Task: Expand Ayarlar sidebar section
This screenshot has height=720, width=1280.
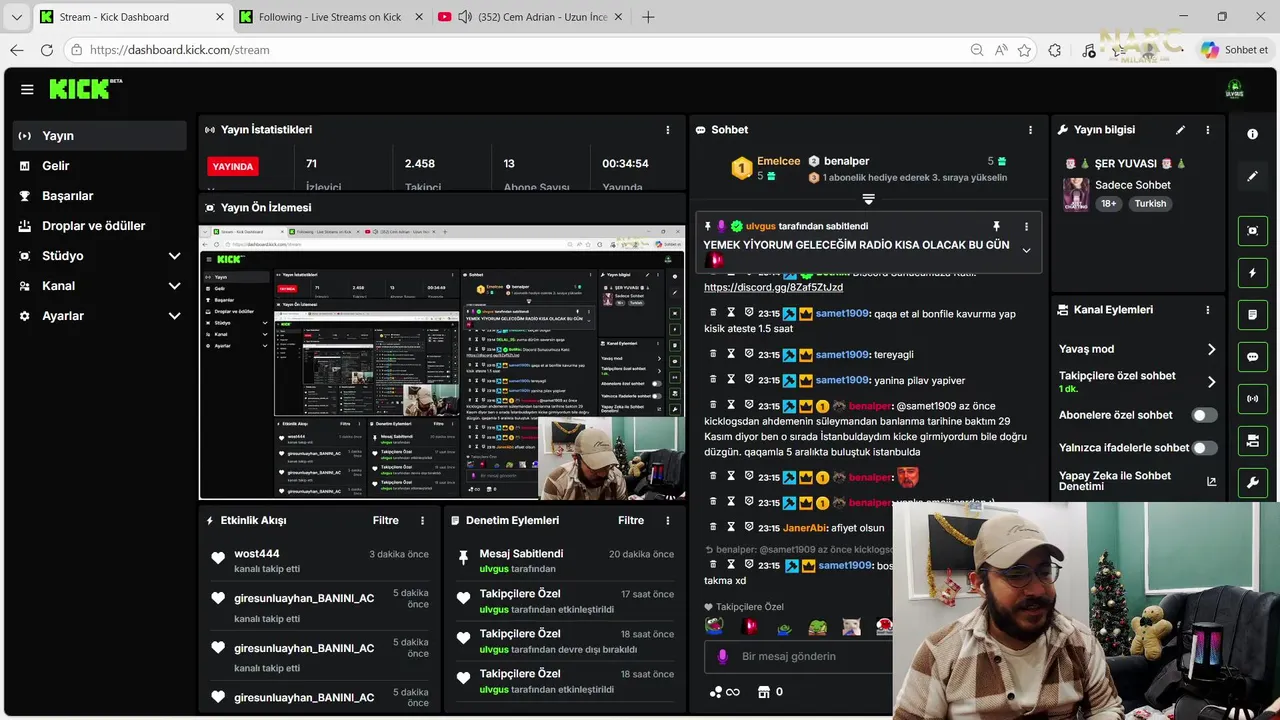Action: (174, 316)
